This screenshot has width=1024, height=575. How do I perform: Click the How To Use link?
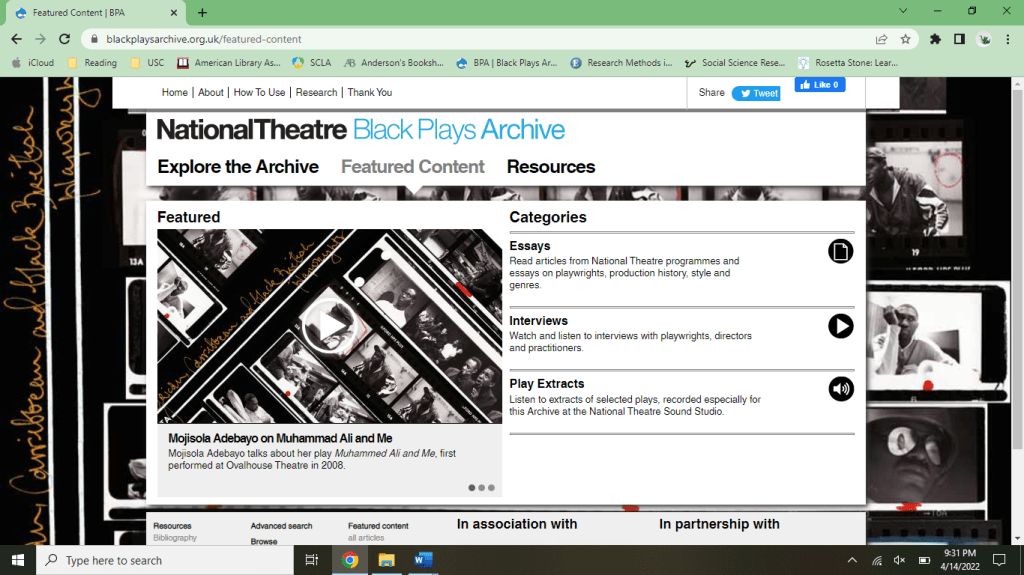click(259, 92)
